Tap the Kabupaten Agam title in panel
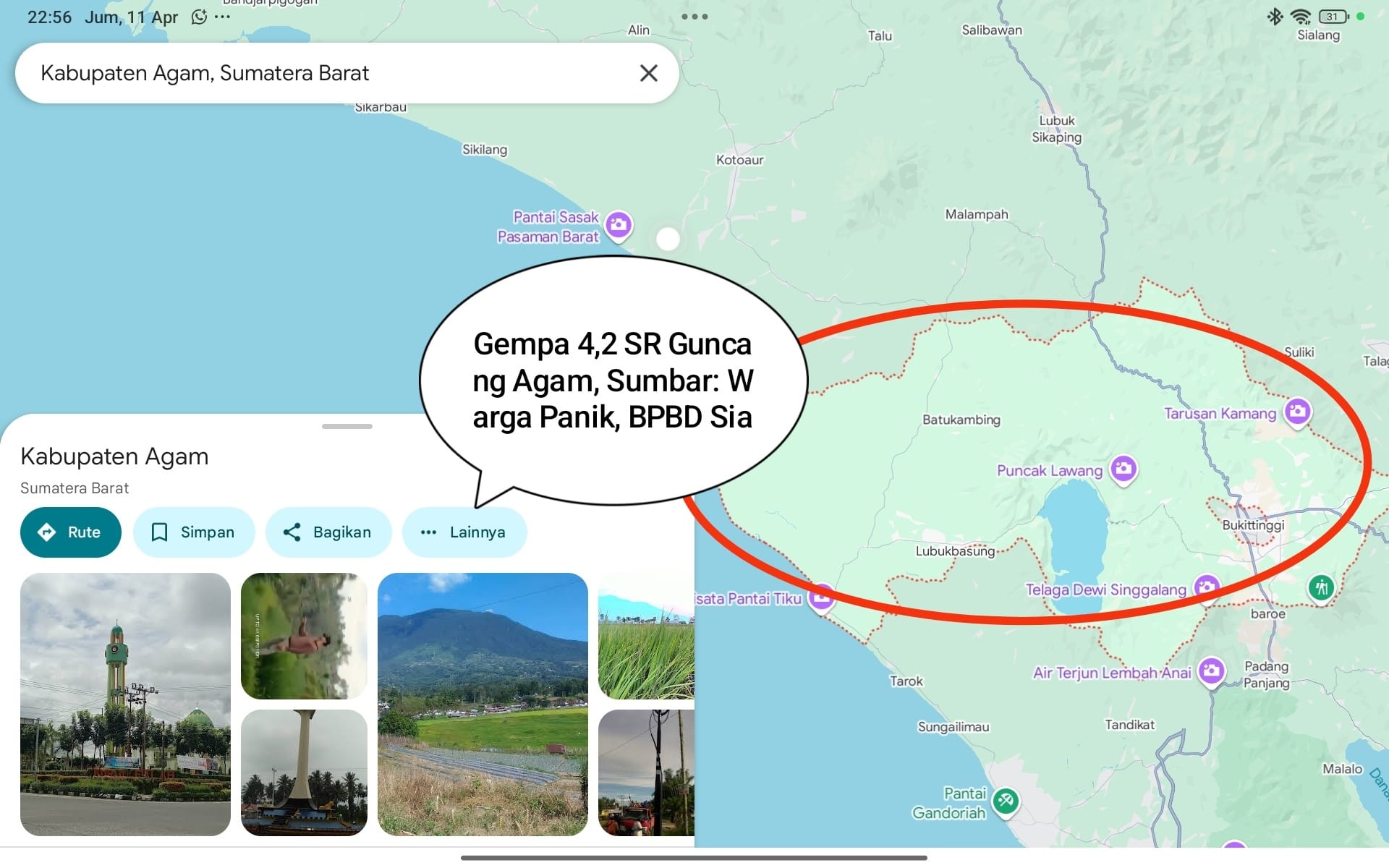 click(114, 456)
